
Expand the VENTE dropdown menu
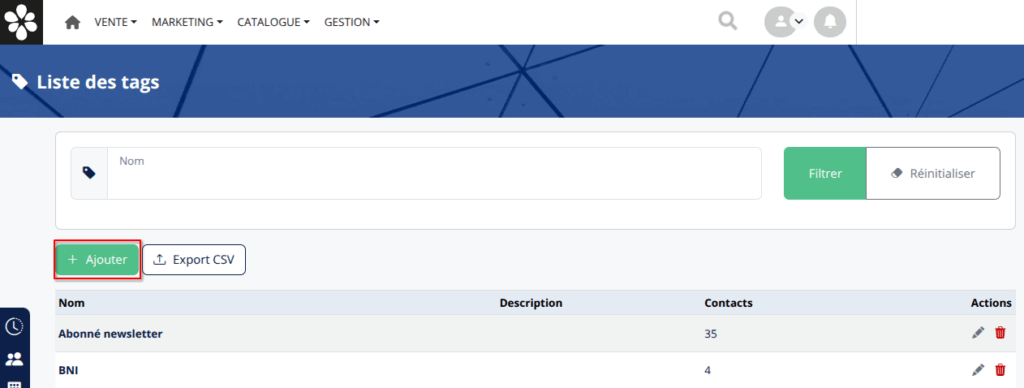(x=116, y=22)
